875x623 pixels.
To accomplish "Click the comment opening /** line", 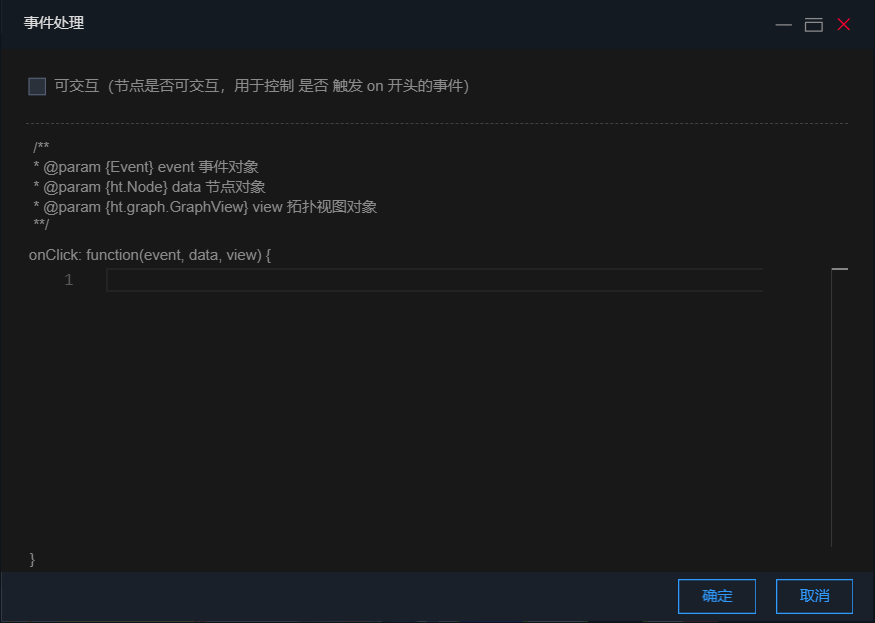I will (41, 147).
